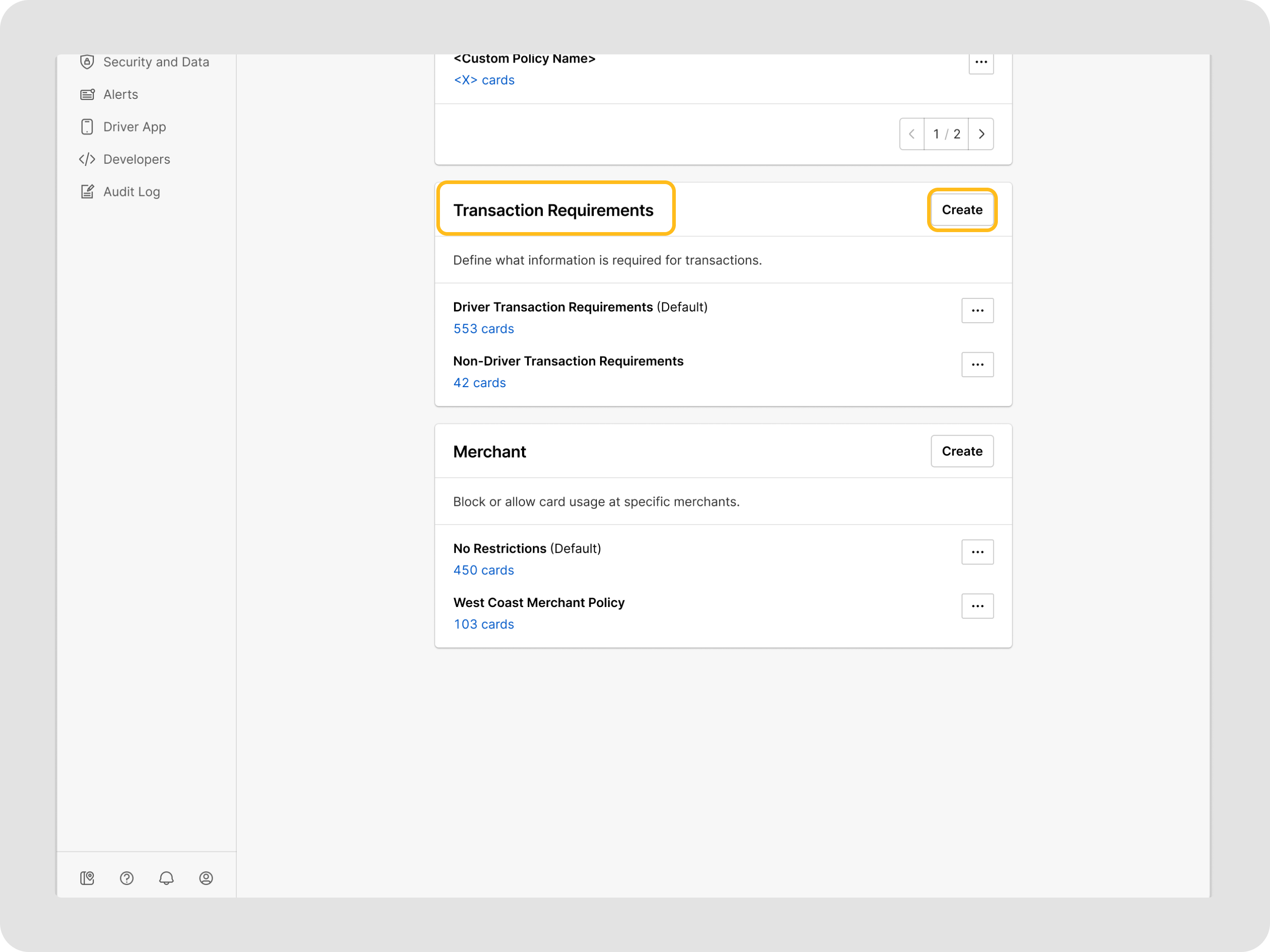Image resolution: width=1270 pixels, height=952 pixels.
Task: Open the Driver App settings icon
Action: 87,127
